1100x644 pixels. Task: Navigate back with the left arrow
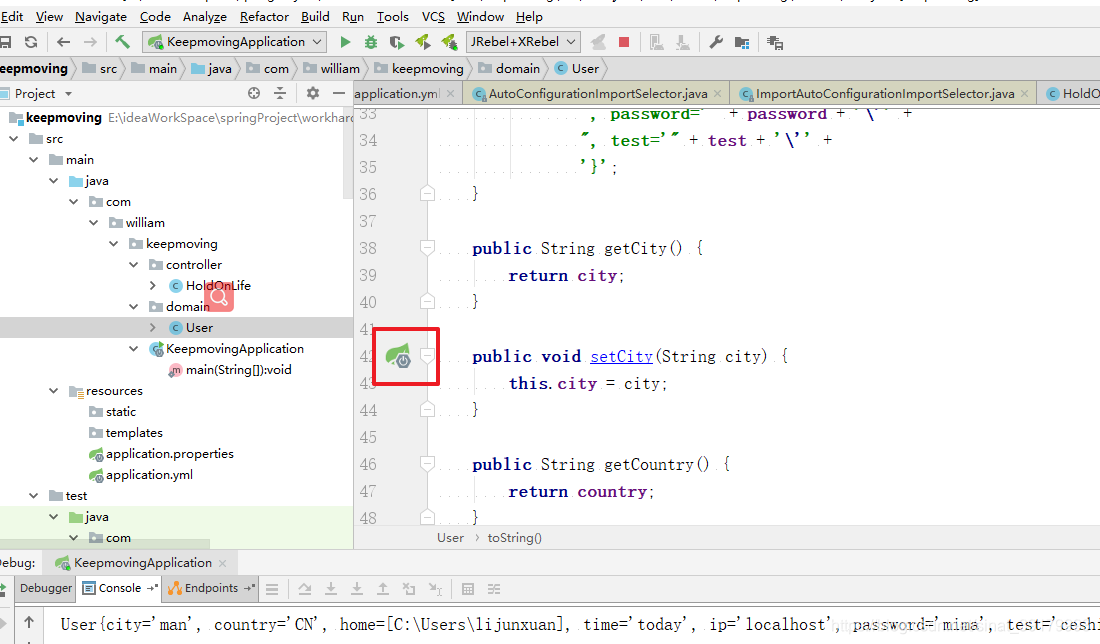tap(64, 42)
